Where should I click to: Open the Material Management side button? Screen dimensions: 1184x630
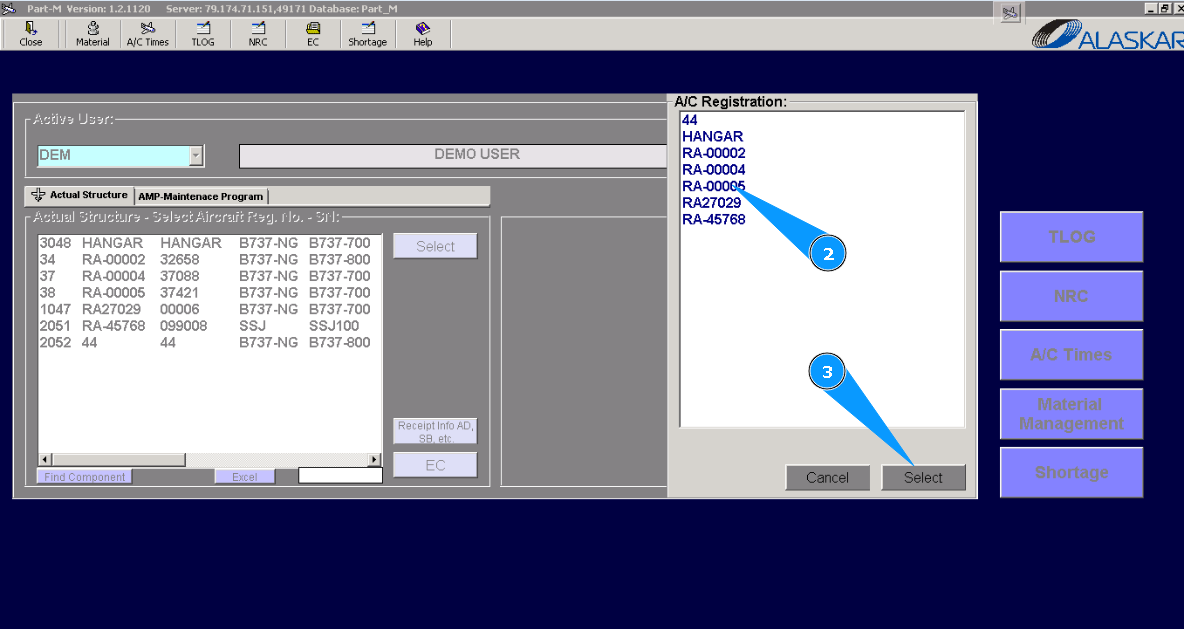click(x=1071, y=413)
